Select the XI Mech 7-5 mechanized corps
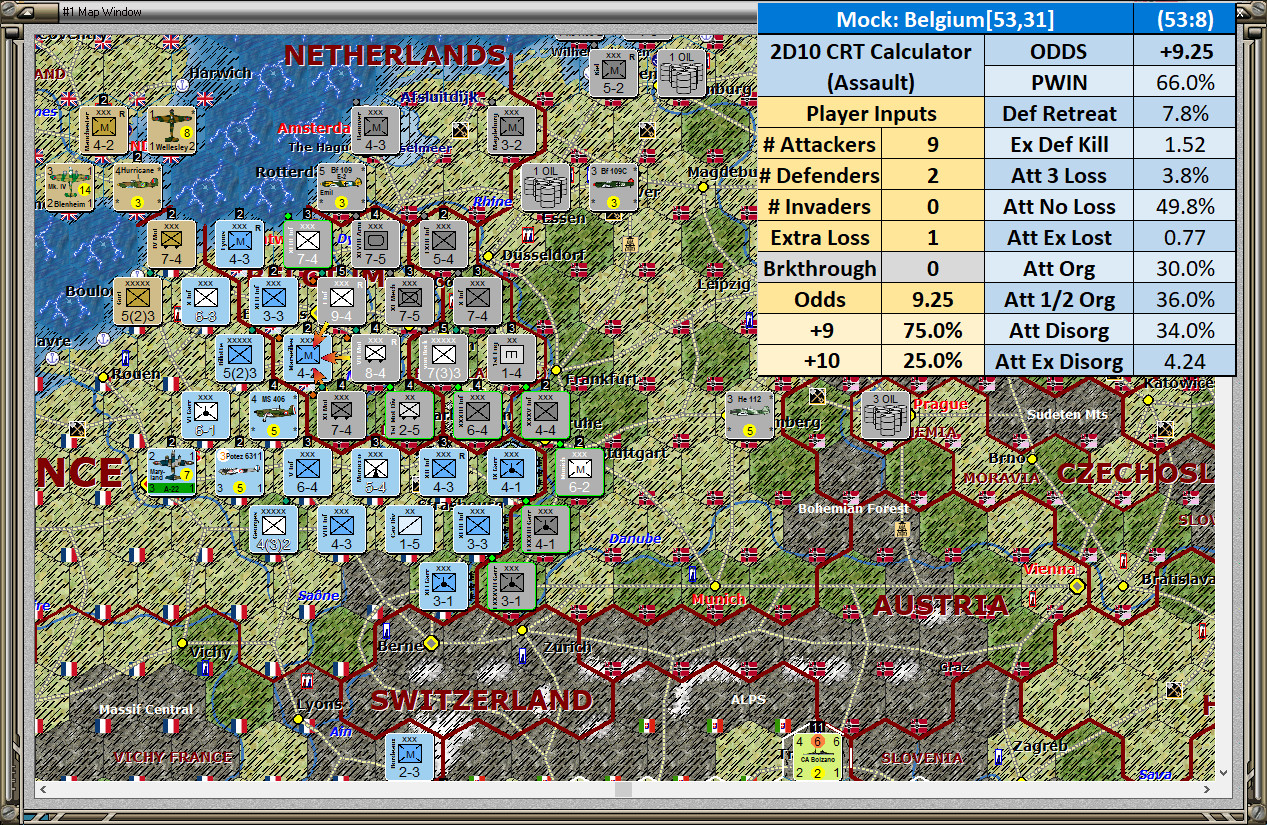 (x=410, y=301)
